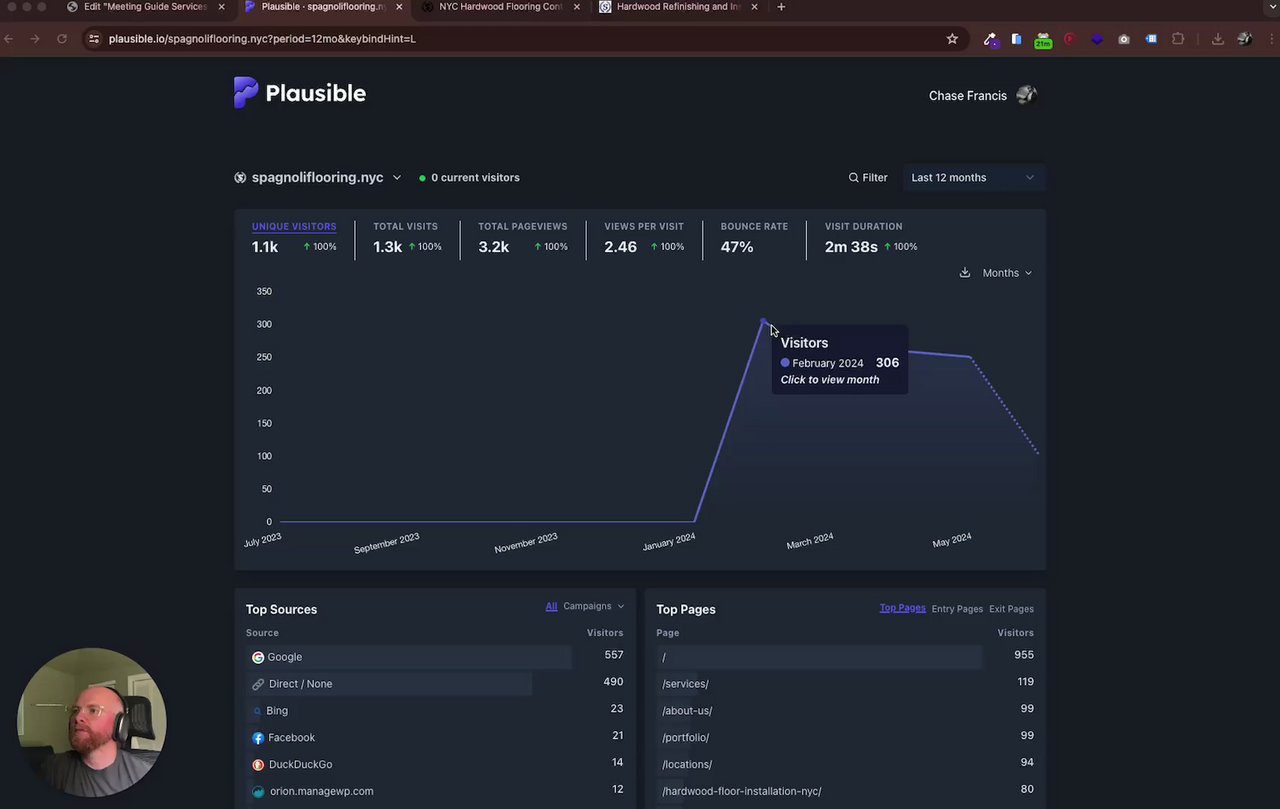The image size is (1280, 809).
Task: Open the /hardwood-floor-installation-nyc/ page row
Action: (845, 791)
